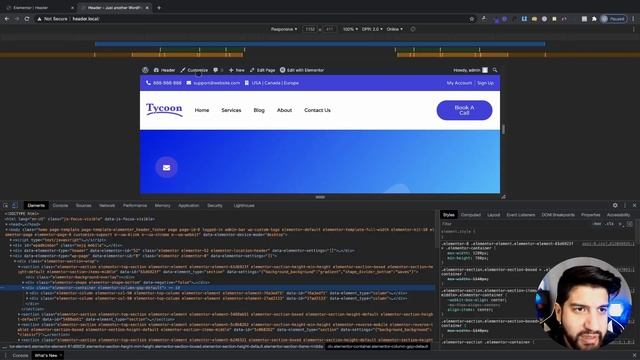Open a new browser tab with the plus icon
This screenshot has width=640, height=360.
click(159, 7)
